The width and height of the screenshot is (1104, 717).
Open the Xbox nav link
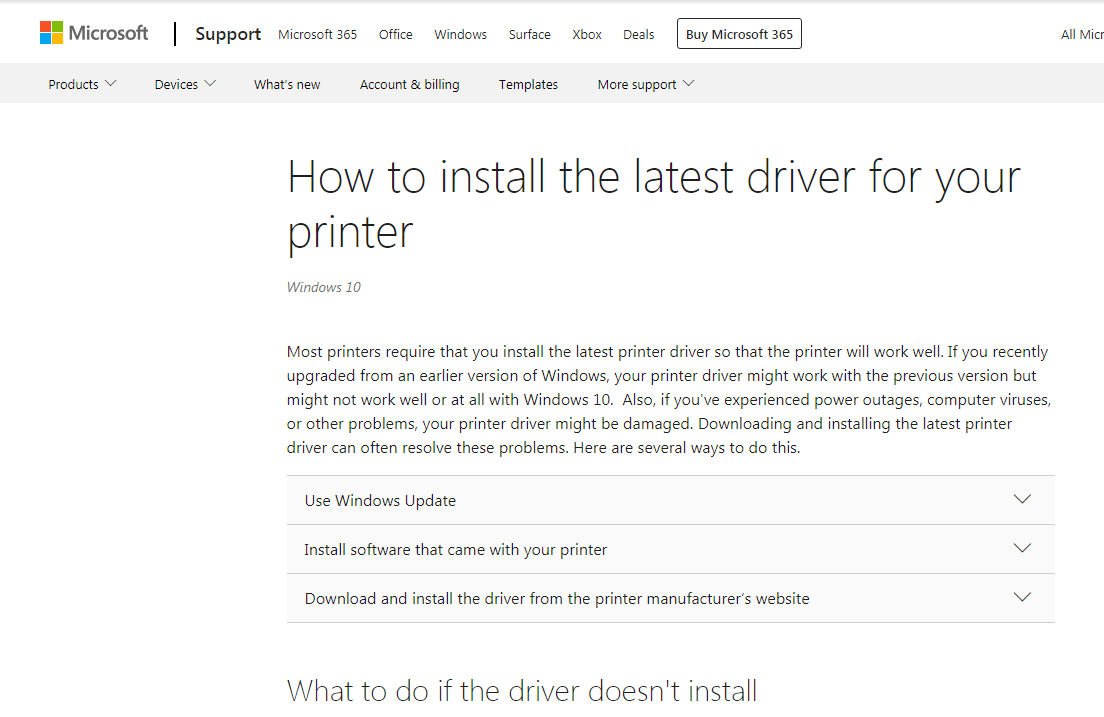(587, 34)
